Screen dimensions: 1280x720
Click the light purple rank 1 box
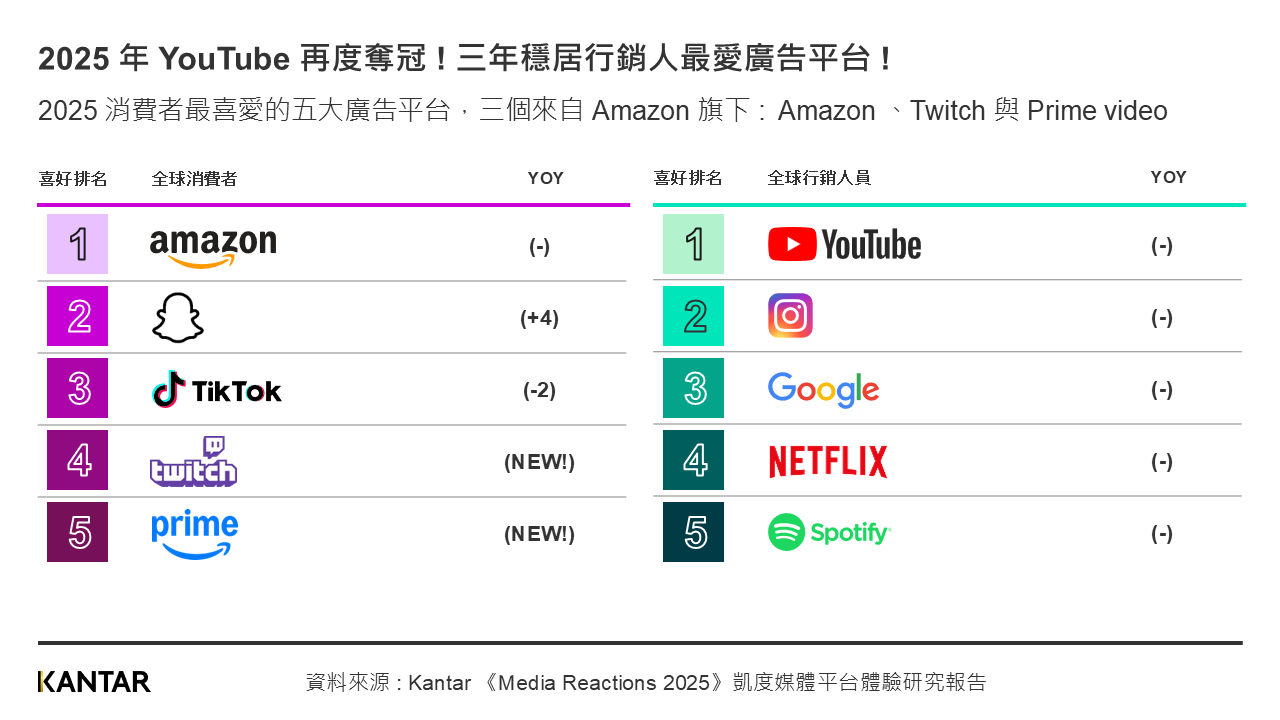tap(77, 244)
